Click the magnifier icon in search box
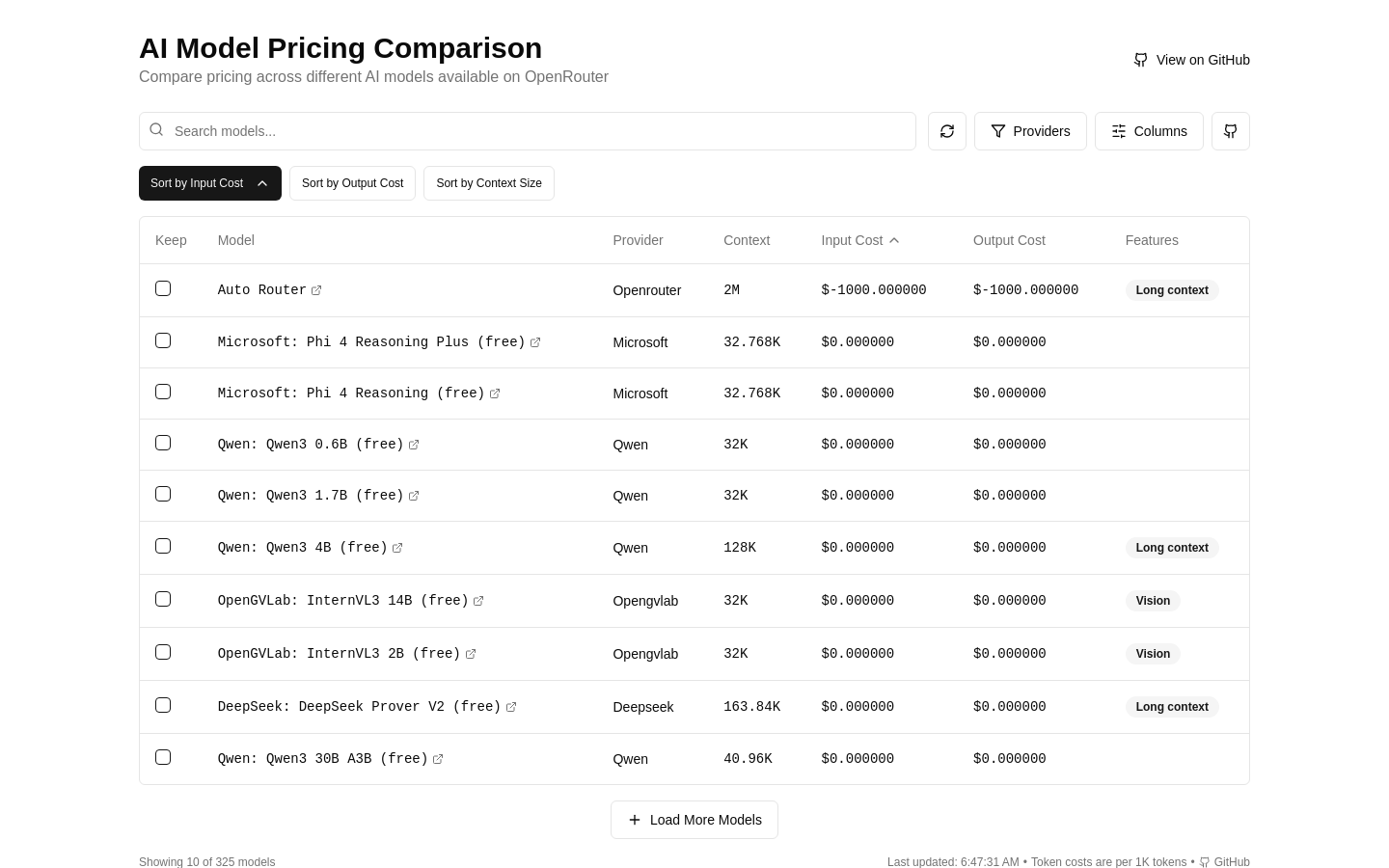This screenshot has height=868, width=1389. (x=156, y=130)
